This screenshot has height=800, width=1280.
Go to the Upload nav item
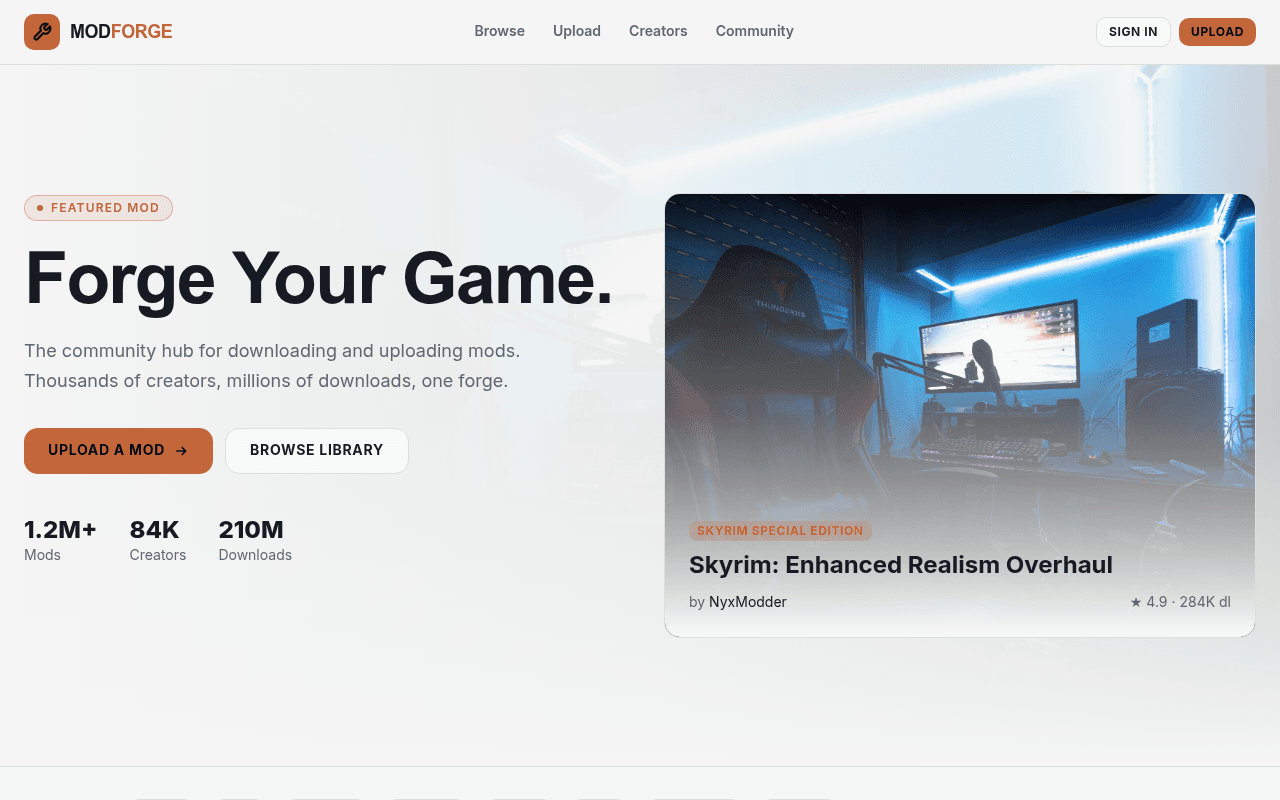click(x=577, y=31)
